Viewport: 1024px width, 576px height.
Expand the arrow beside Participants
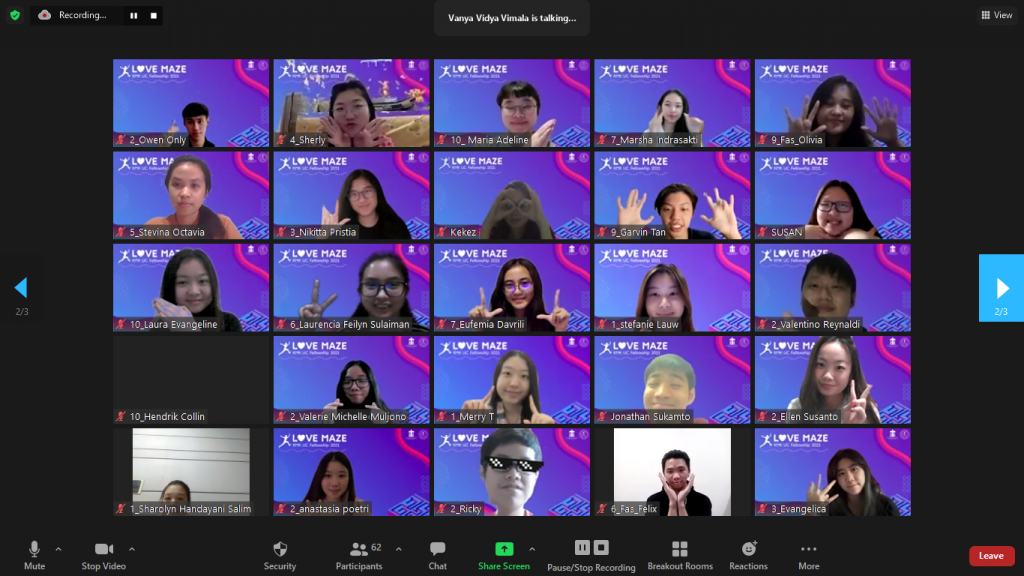point(398,549)
